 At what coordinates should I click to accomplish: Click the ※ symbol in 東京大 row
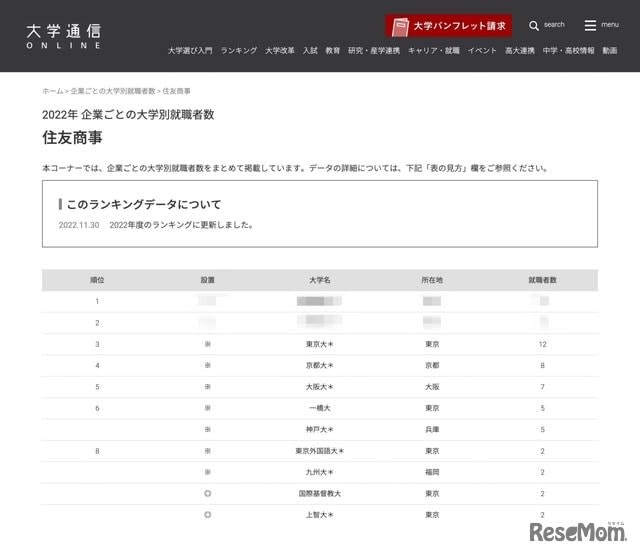point(208,344)
